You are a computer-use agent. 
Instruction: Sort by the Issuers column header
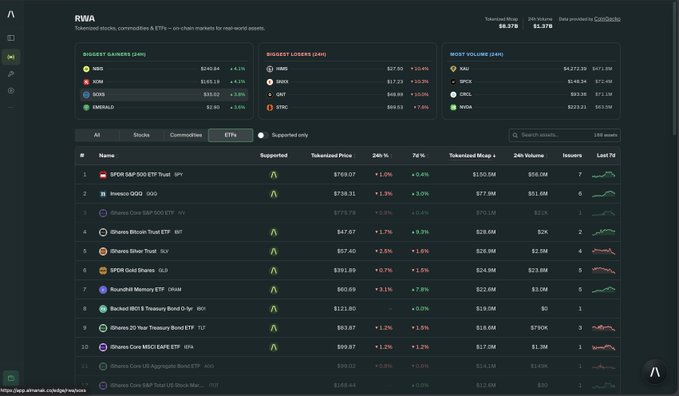point(572,156)
